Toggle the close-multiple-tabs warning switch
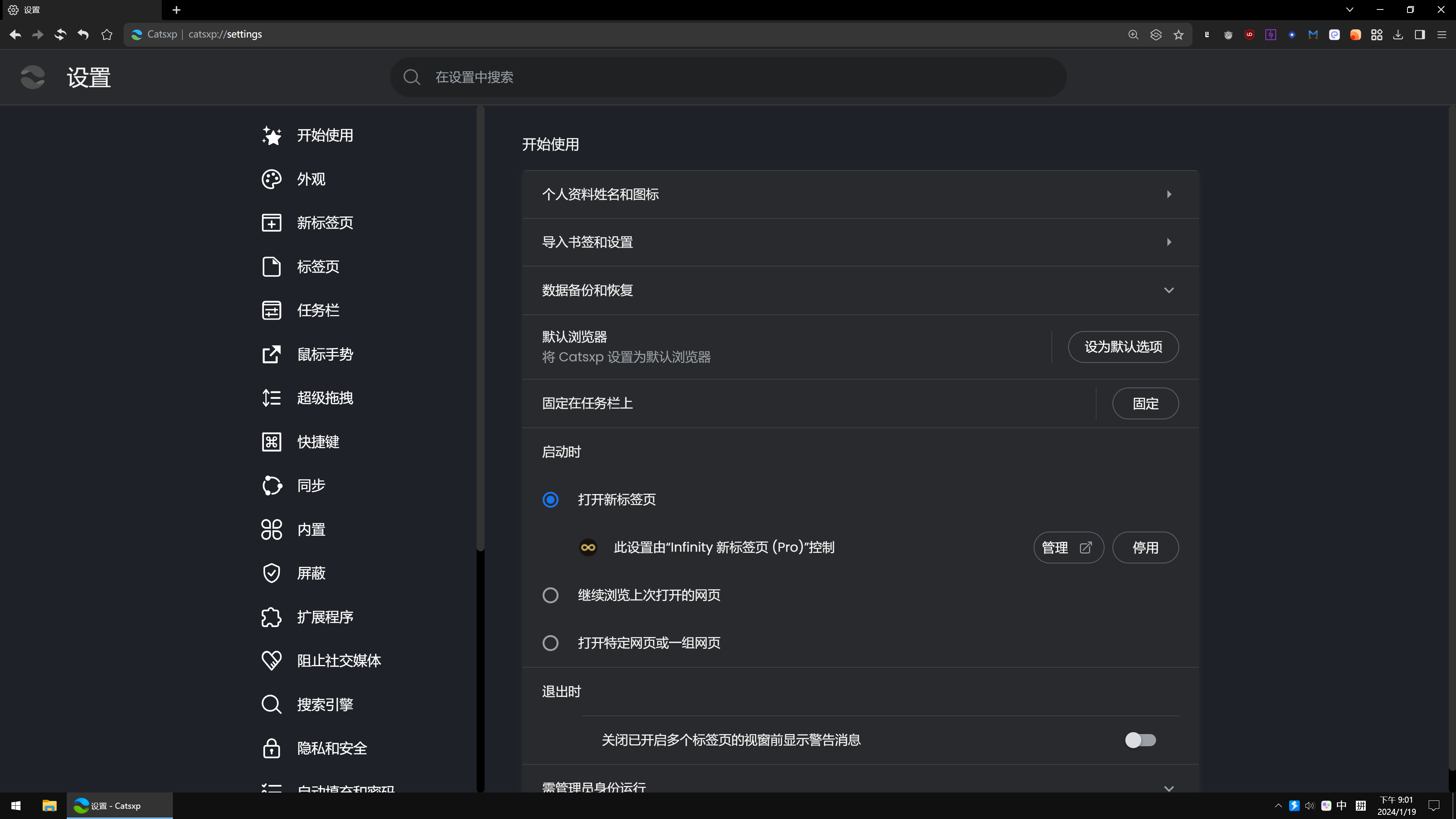The height and width of the screenshot is (819, 1456). click(x=1140, y=740)
